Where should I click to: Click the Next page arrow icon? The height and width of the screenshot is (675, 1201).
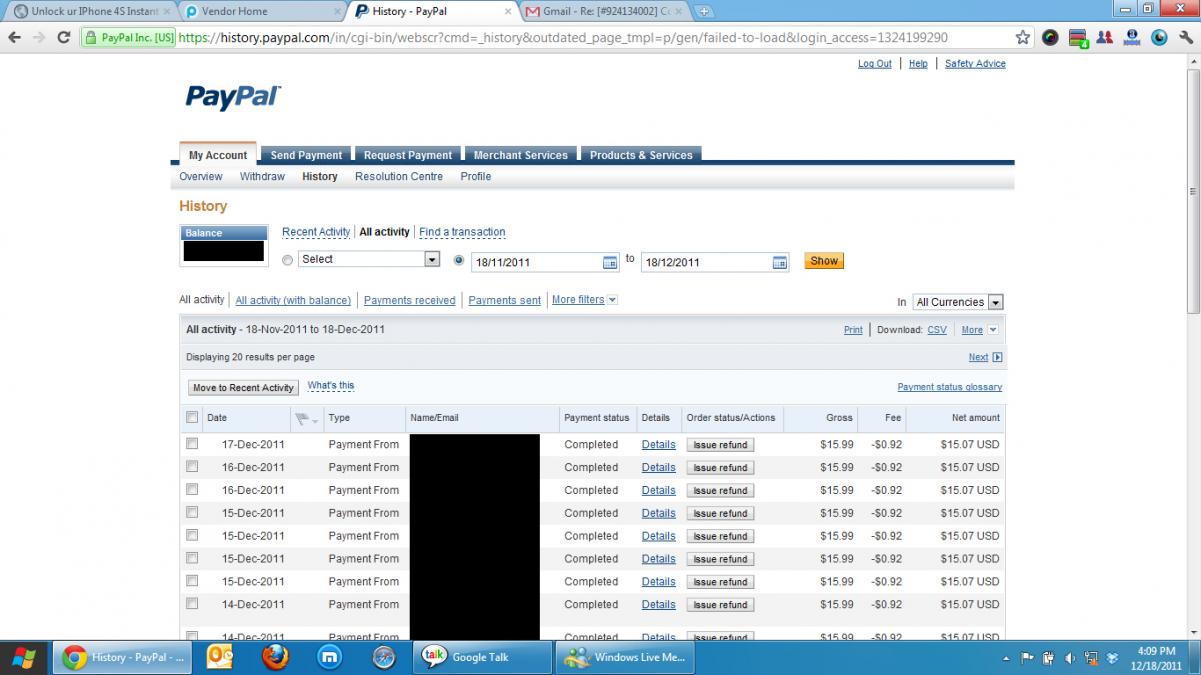(997, 357)
